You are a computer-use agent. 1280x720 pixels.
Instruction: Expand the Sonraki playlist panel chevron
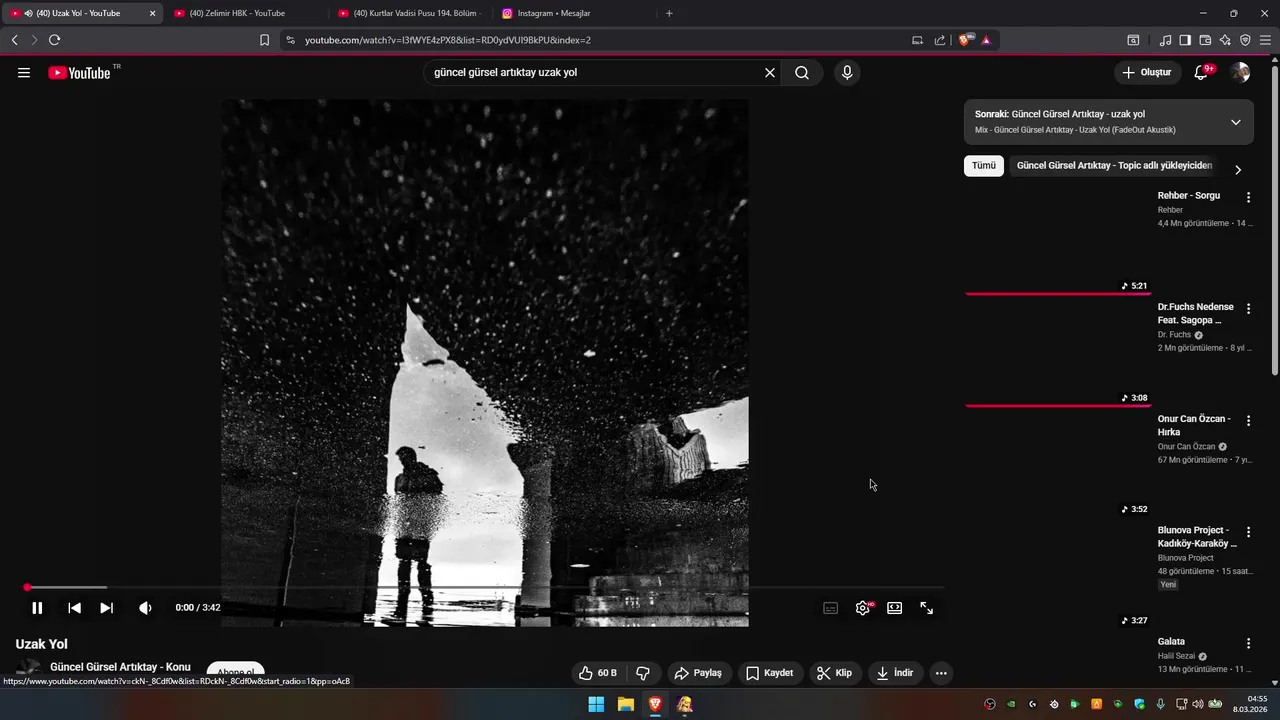[x=1236, y=122]
